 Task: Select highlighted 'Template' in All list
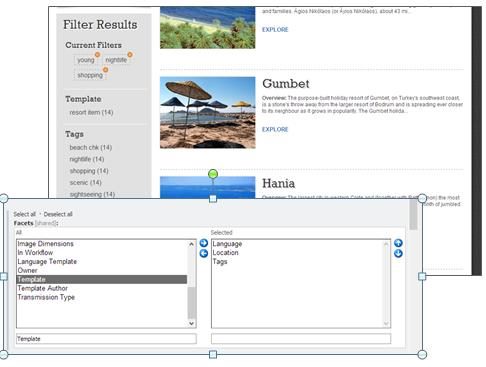(102, 279)
